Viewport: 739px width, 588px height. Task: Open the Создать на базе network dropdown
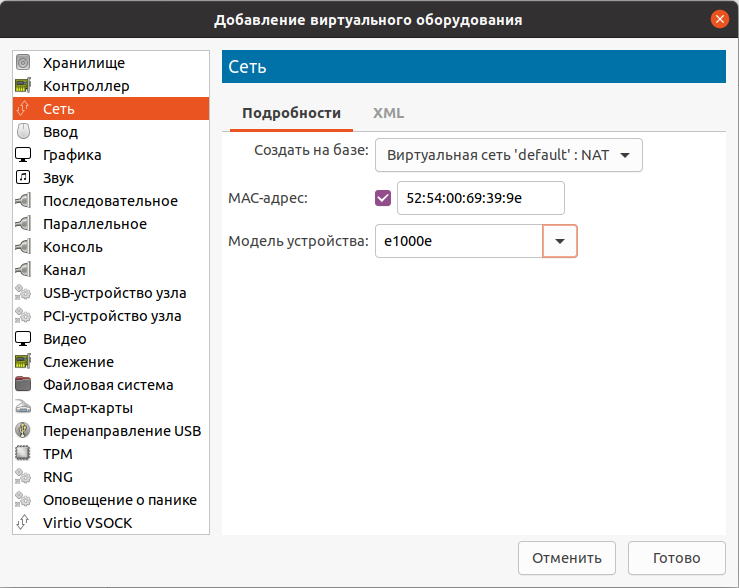click(509, 155)
